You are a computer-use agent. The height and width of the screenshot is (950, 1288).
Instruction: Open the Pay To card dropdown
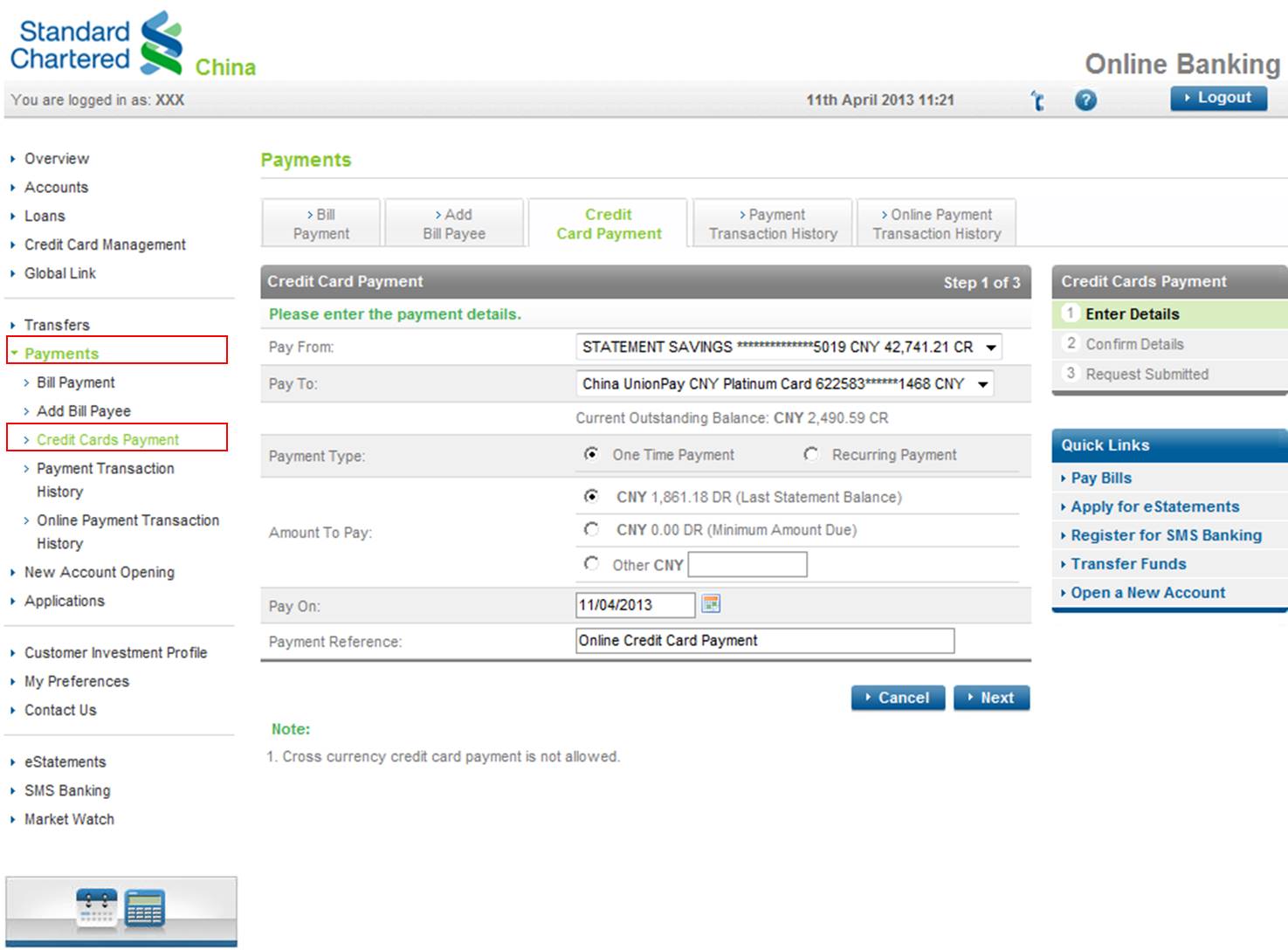click(784, 383)
